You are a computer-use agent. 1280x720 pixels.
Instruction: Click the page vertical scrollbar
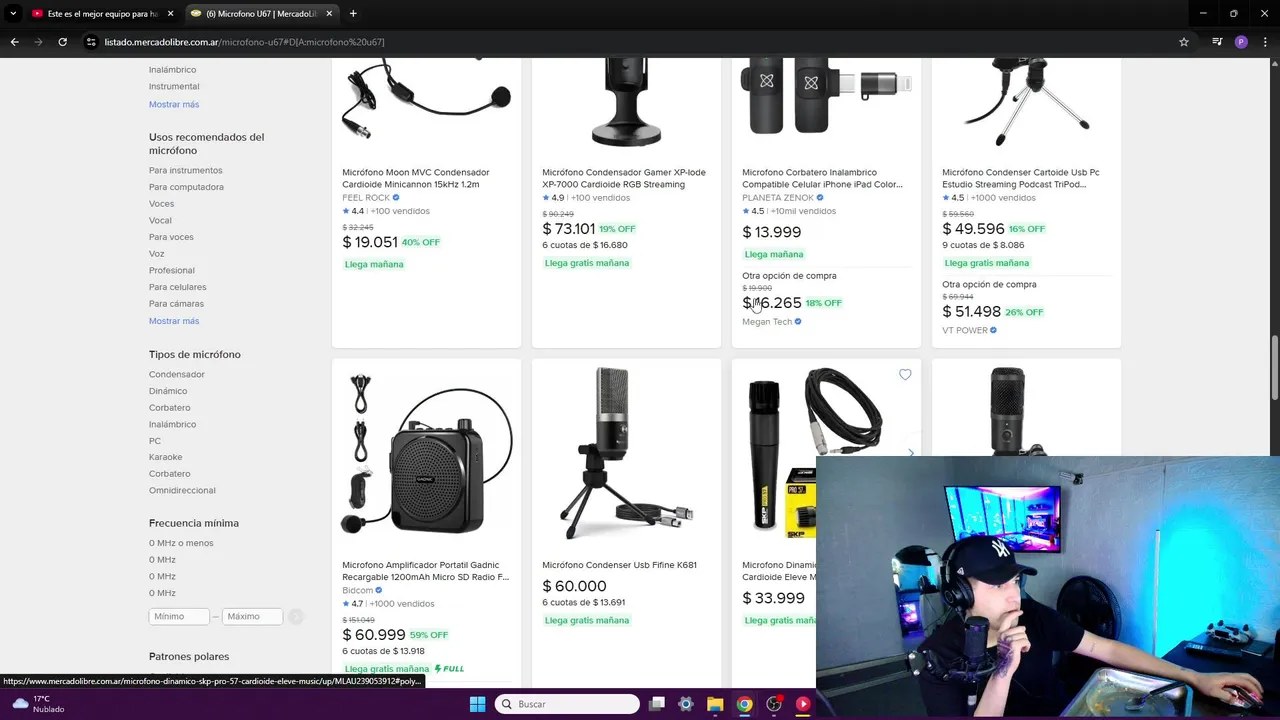(1274, 370)
